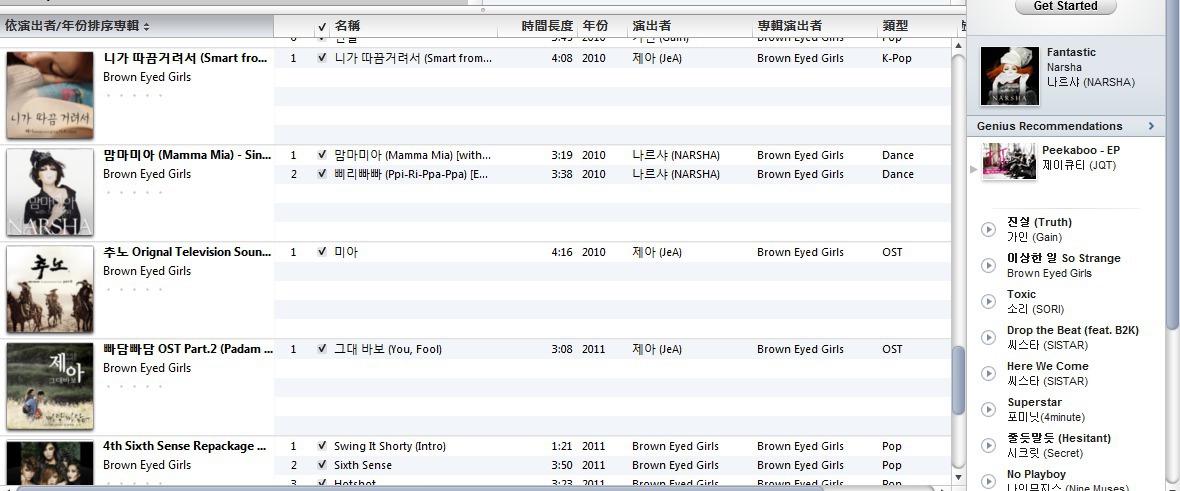The height and width of the screenshot is (491, 1180).
Task: Uncheck the 그대 바보 (You, Fool) checkbox
Action: click(x=322, y=349)
